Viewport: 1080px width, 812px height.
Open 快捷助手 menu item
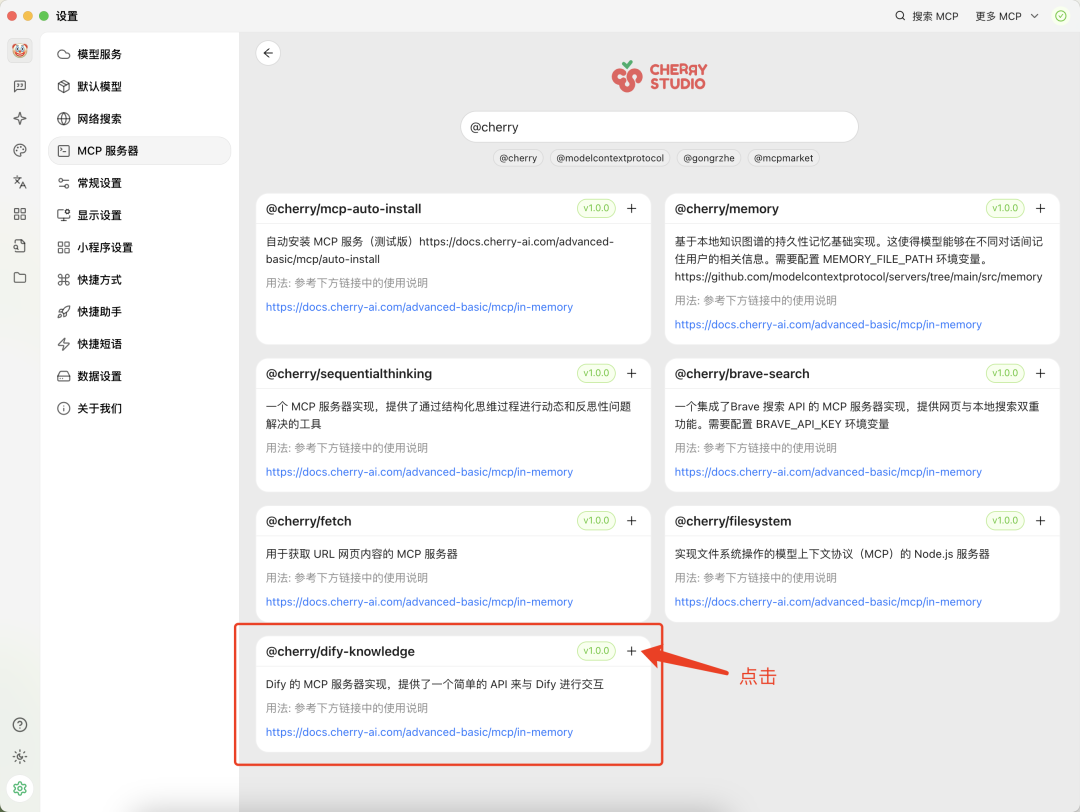(139, 311)
